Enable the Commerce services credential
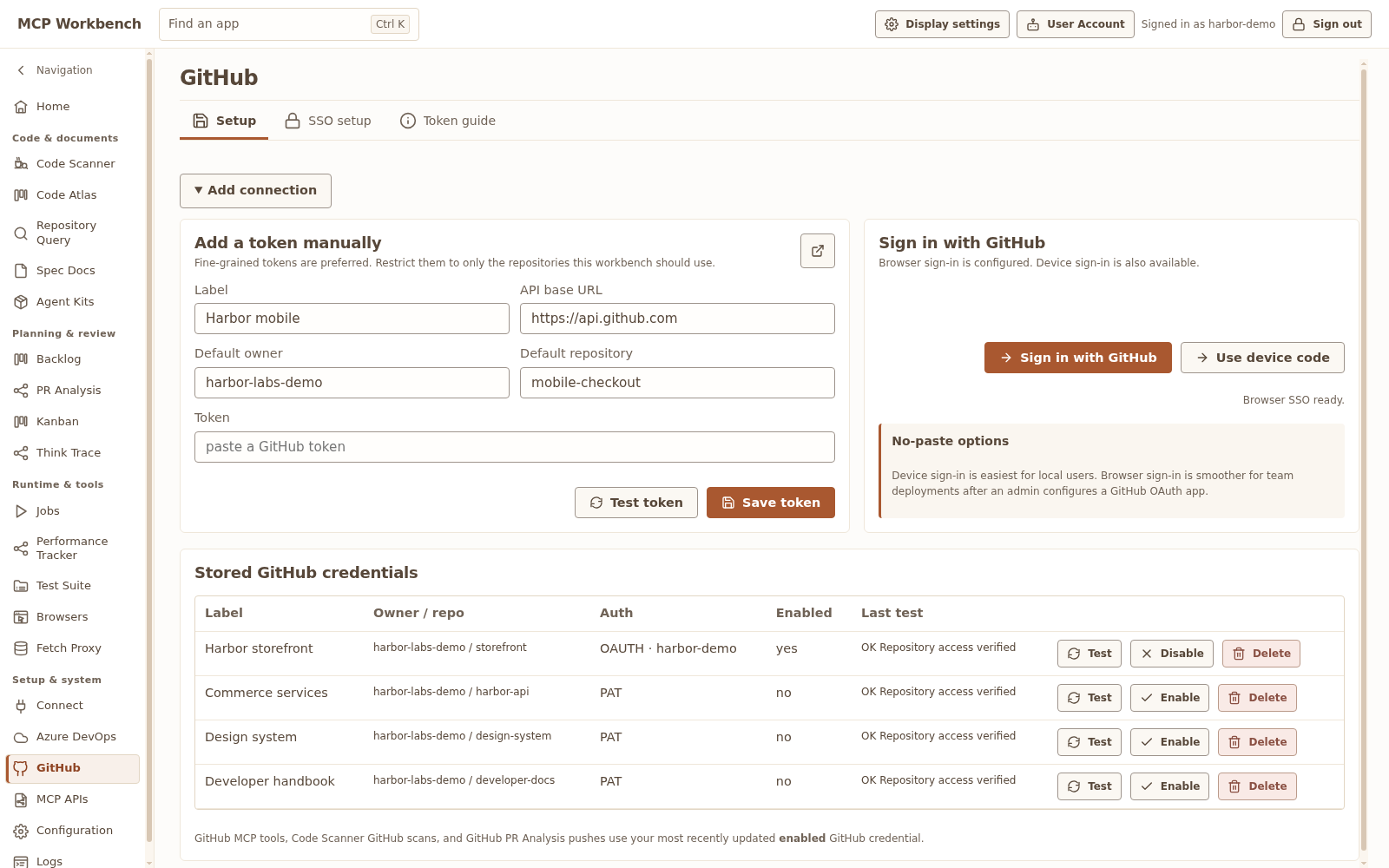This screenshot has height=868, width=1389. pos(1170,698)
